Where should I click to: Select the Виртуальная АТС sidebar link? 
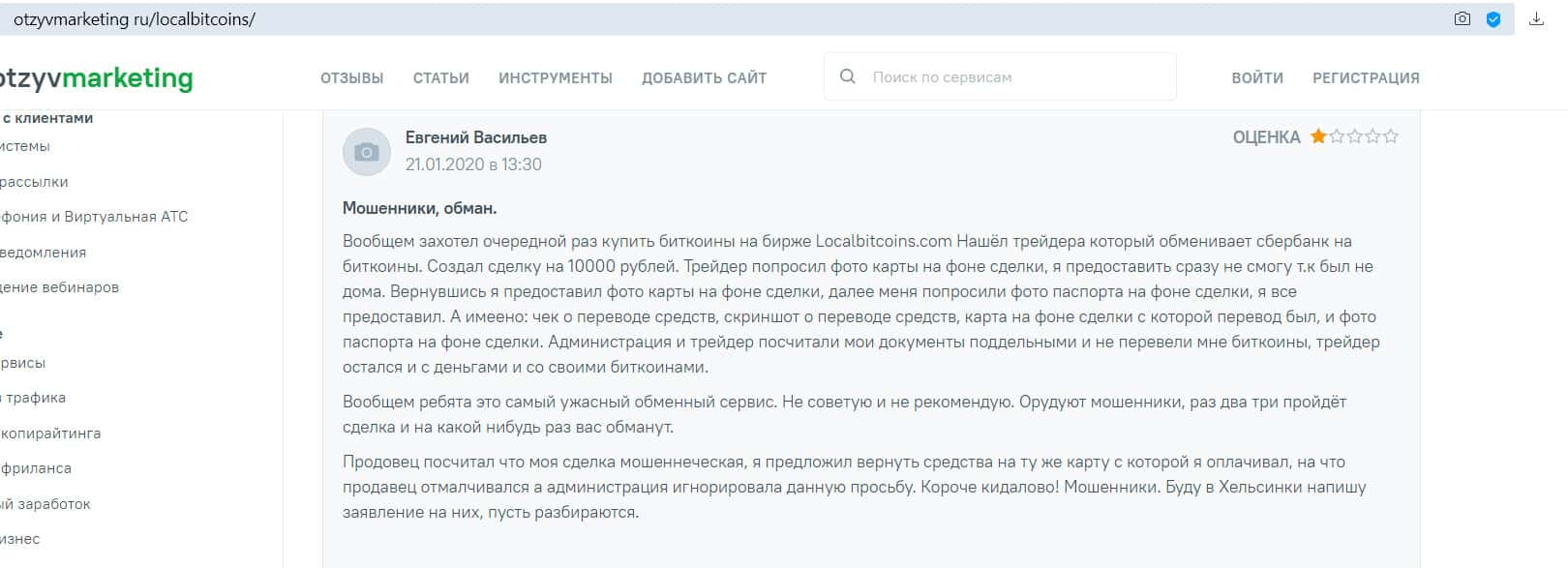pos(95,217)
